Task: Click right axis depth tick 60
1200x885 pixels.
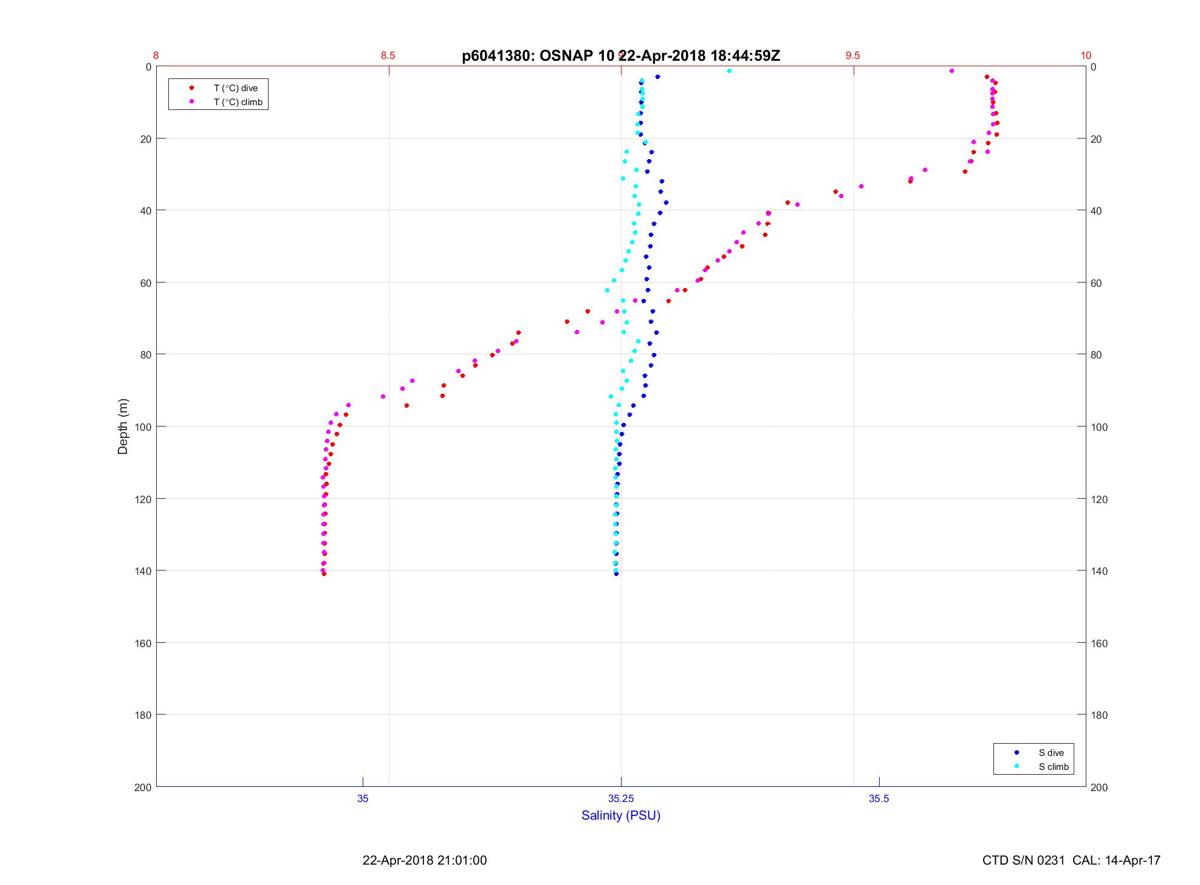Action: tap(1097, 283)
